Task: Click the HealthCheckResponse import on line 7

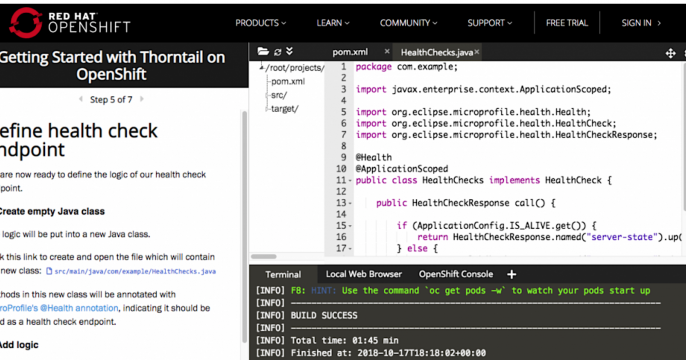Action: pos(506,135)
